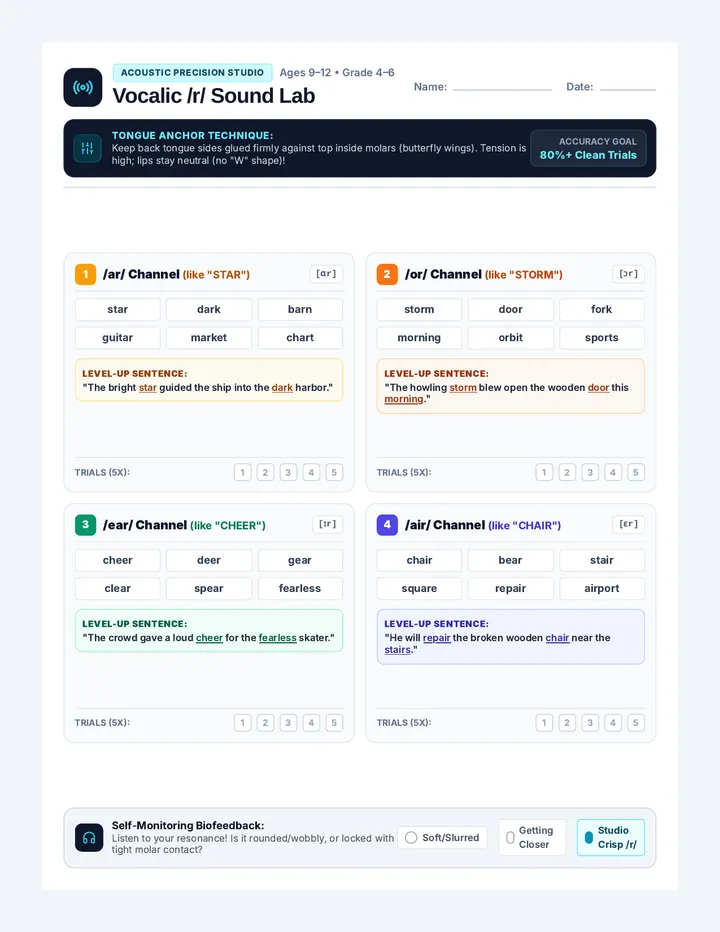Click the [ɑr] phonetic symbol tag

click(326, 274)
